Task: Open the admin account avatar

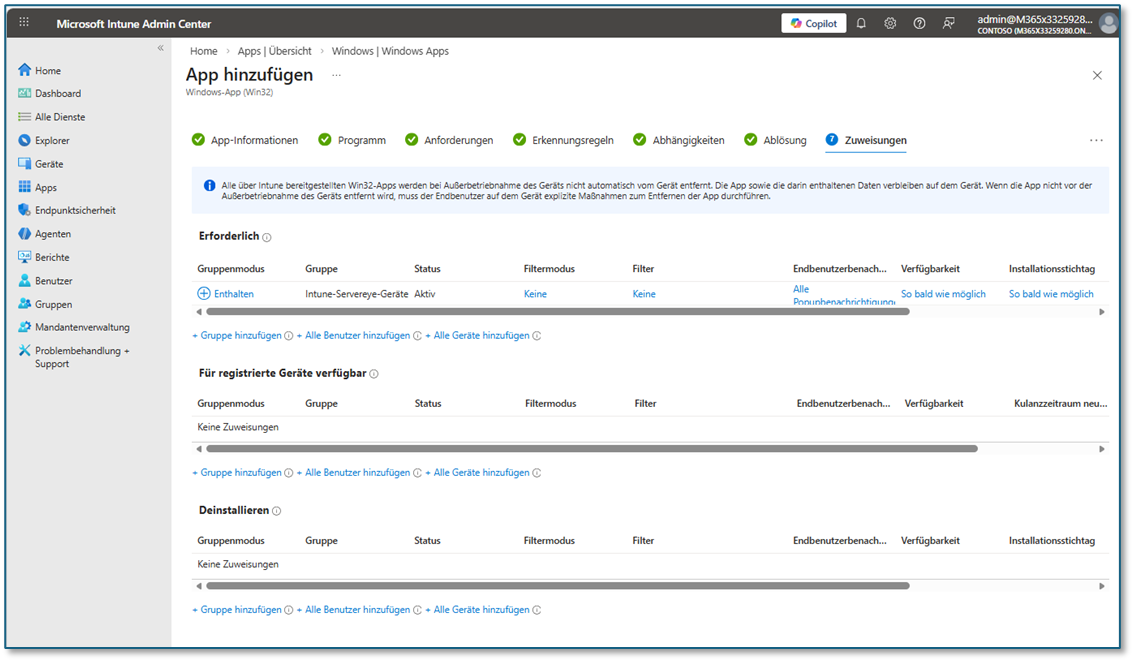Action: 1107,23
